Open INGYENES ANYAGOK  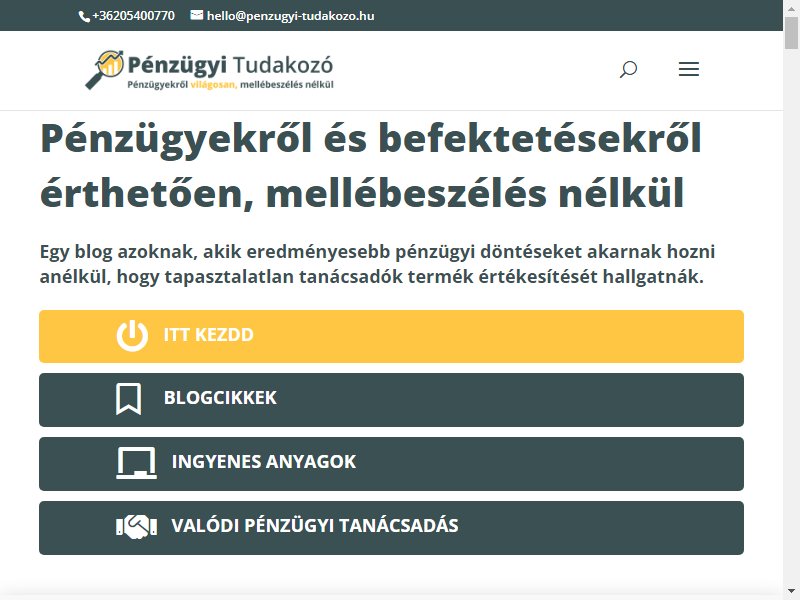(x=391, y=464)
